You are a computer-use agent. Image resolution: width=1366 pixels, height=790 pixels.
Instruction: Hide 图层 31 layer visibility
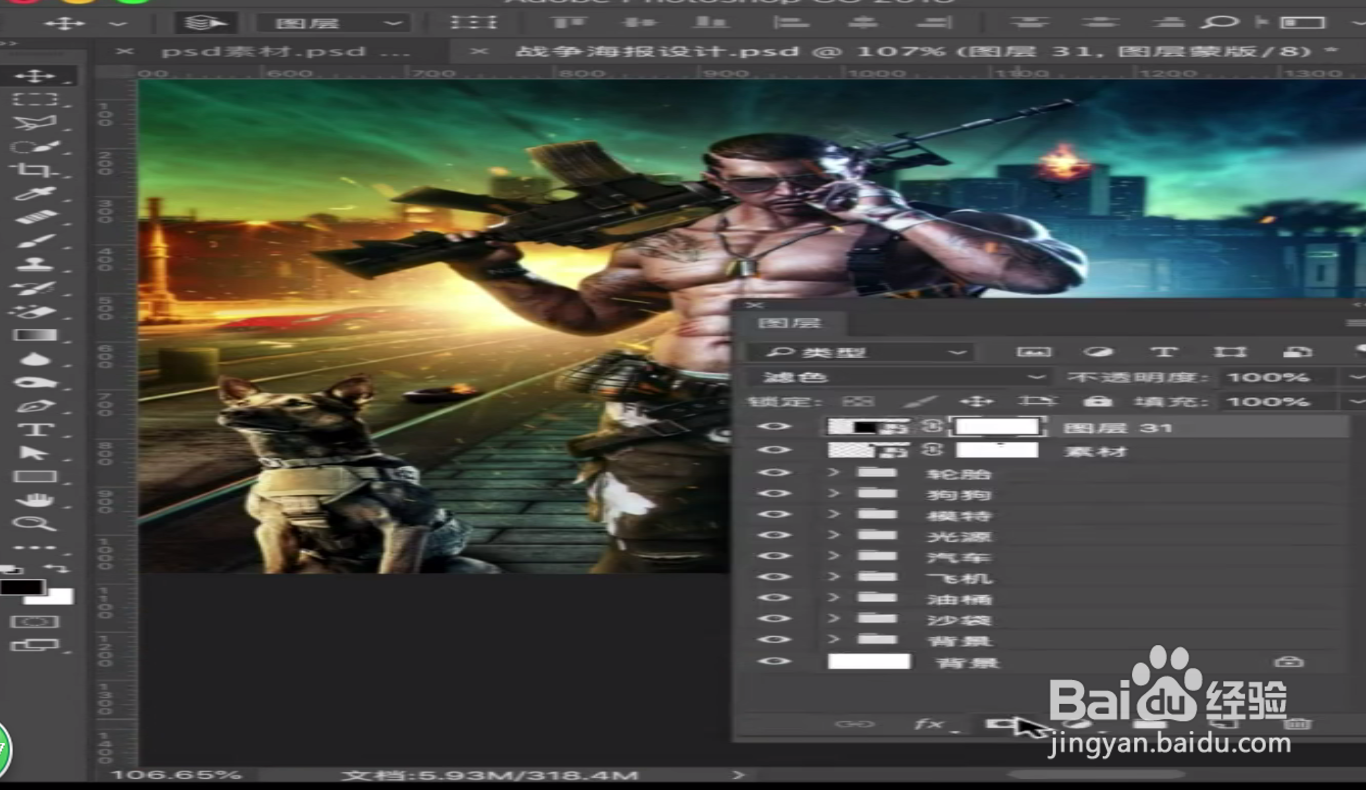click(774, 427)
